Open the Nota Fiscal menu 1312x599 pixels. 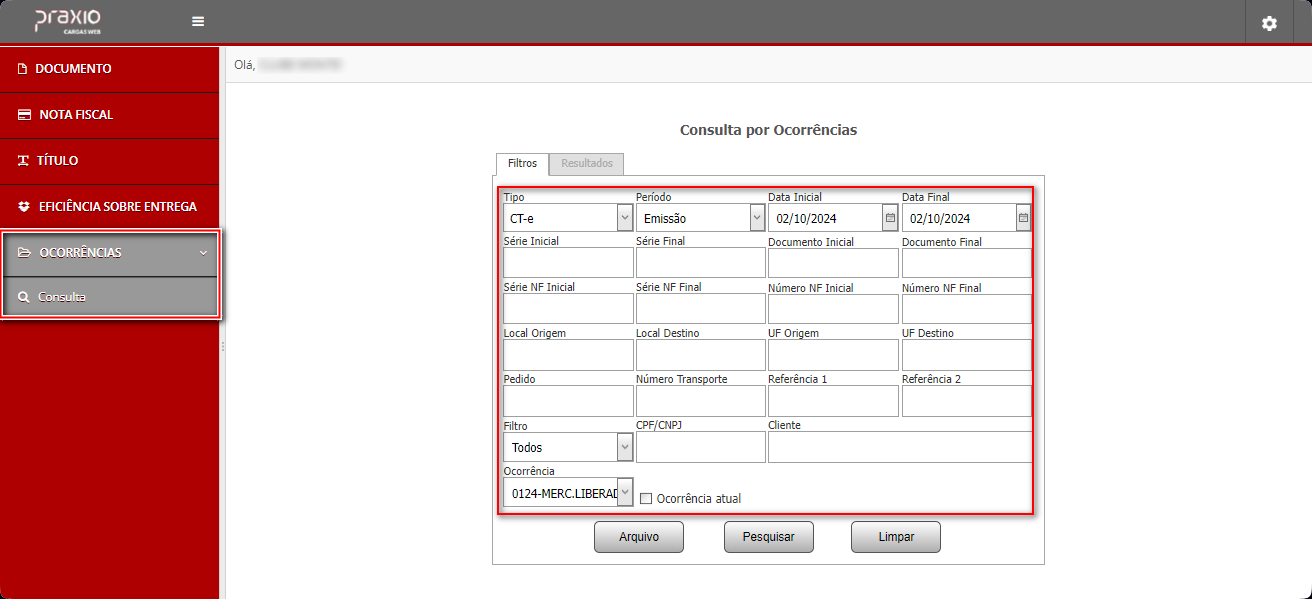point(110,115)
